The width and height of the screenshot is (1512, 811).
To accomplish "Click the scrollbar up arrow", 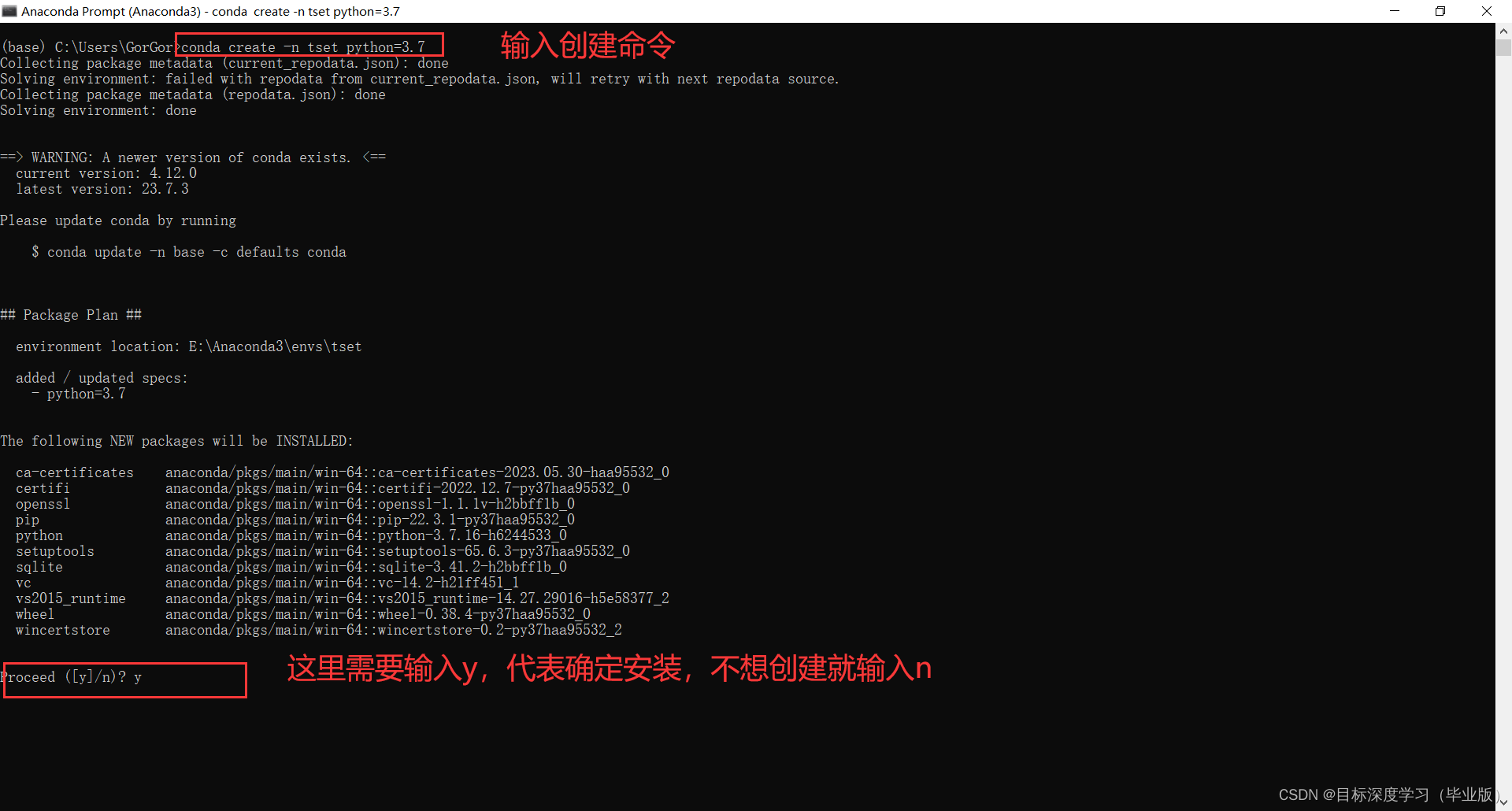I will [x=1503, y=31].
